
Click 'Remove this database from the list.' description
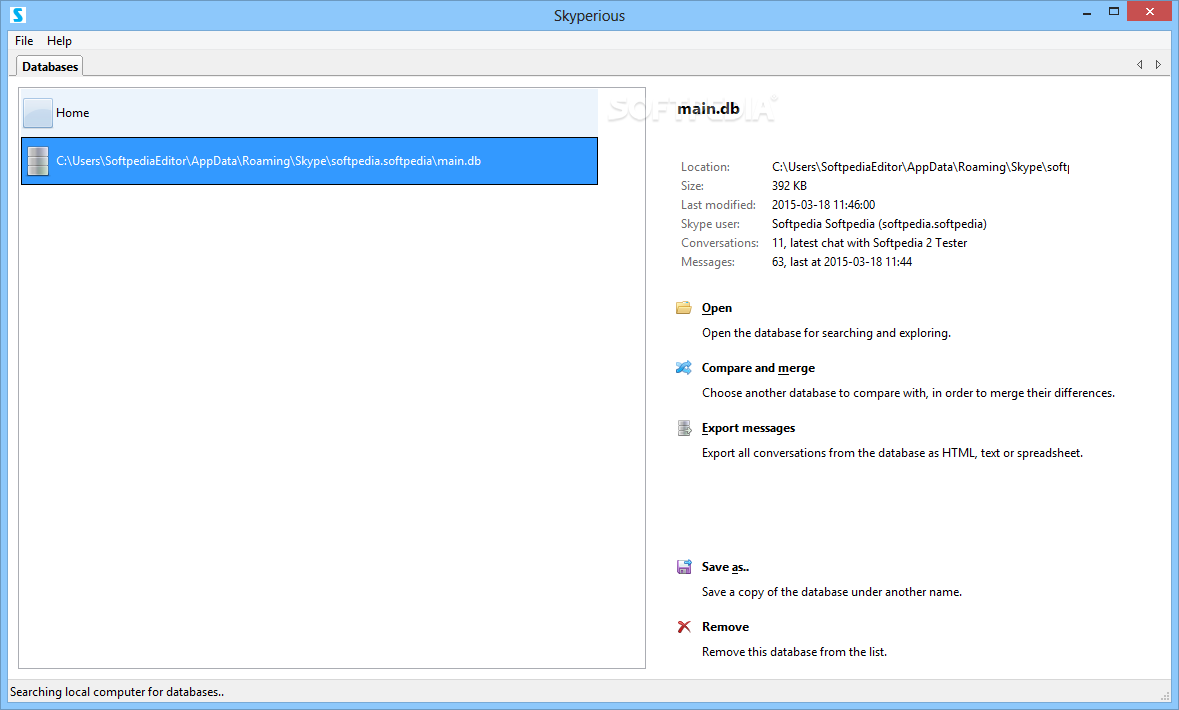[x=794, y=652]
